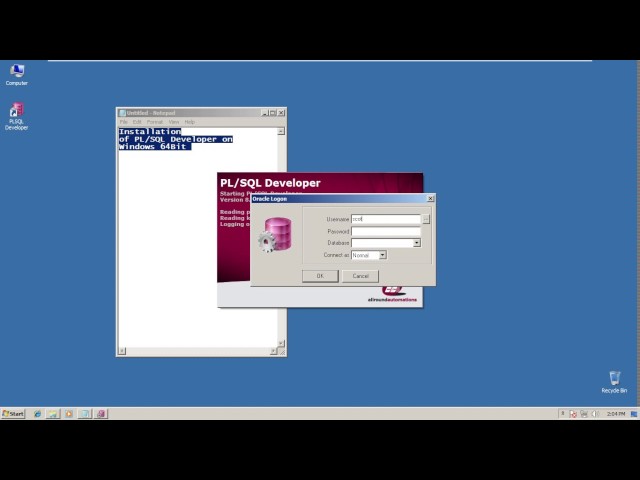The image size is (640, 480).
Task: Open the File menu in Notepad
Action: pos(124,122)
